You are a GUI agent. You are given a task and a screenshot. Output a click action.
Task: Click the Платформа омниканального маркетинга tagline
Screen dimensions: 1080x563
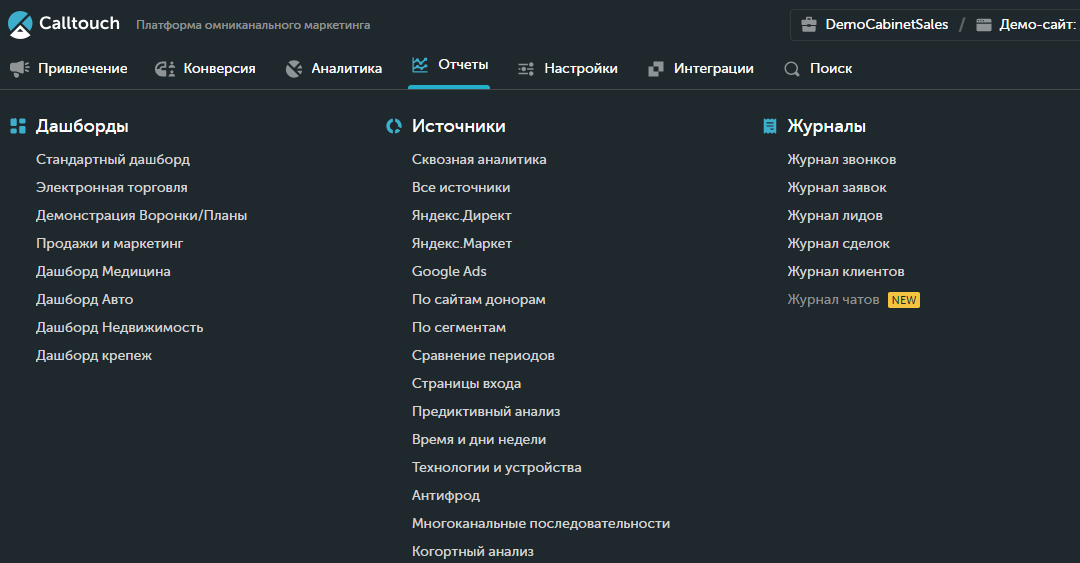pos(253,25)
